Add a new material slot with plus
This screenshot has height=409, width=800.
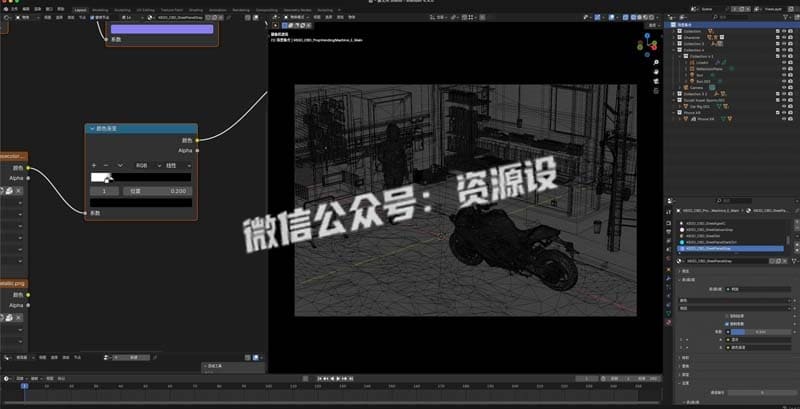tap(797, 222)
